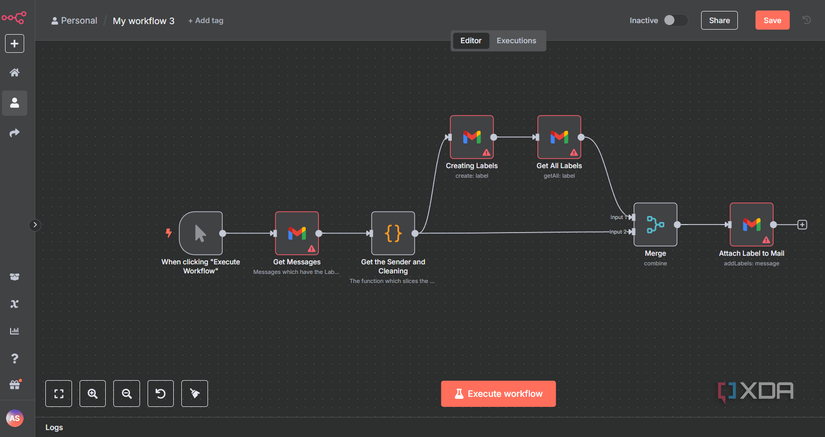
Task: Click the Share button
Action: pyautogui.click(x=719, y=21)
